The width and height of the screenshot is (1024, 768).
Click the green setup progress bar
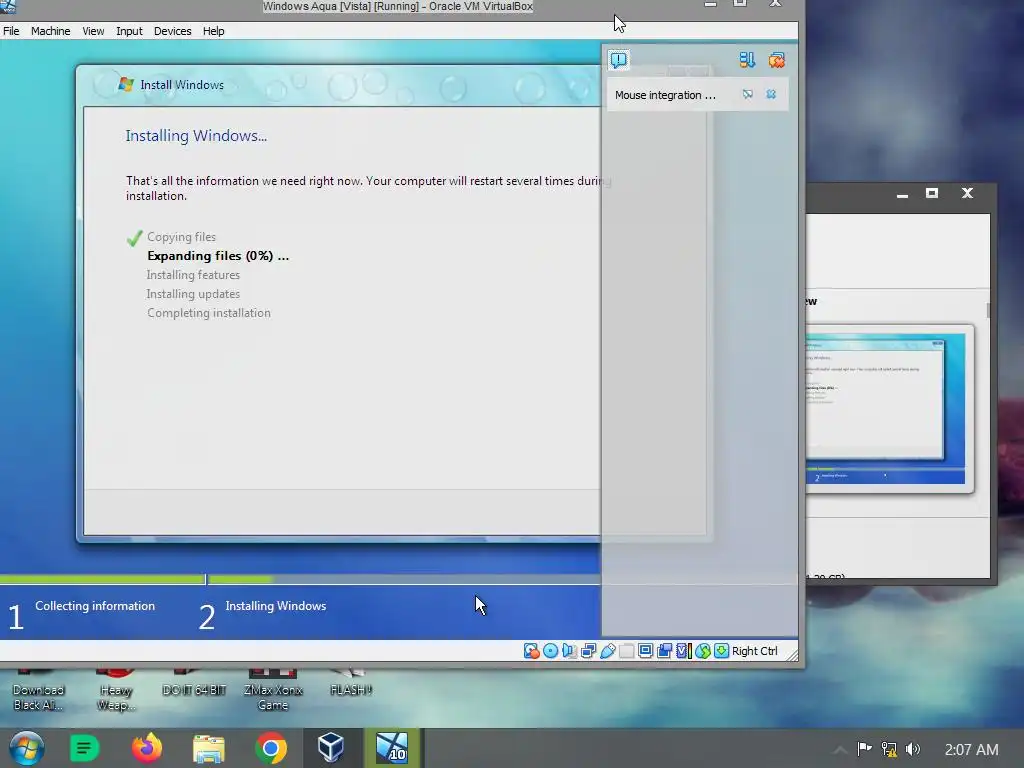[x=136, y=579]
